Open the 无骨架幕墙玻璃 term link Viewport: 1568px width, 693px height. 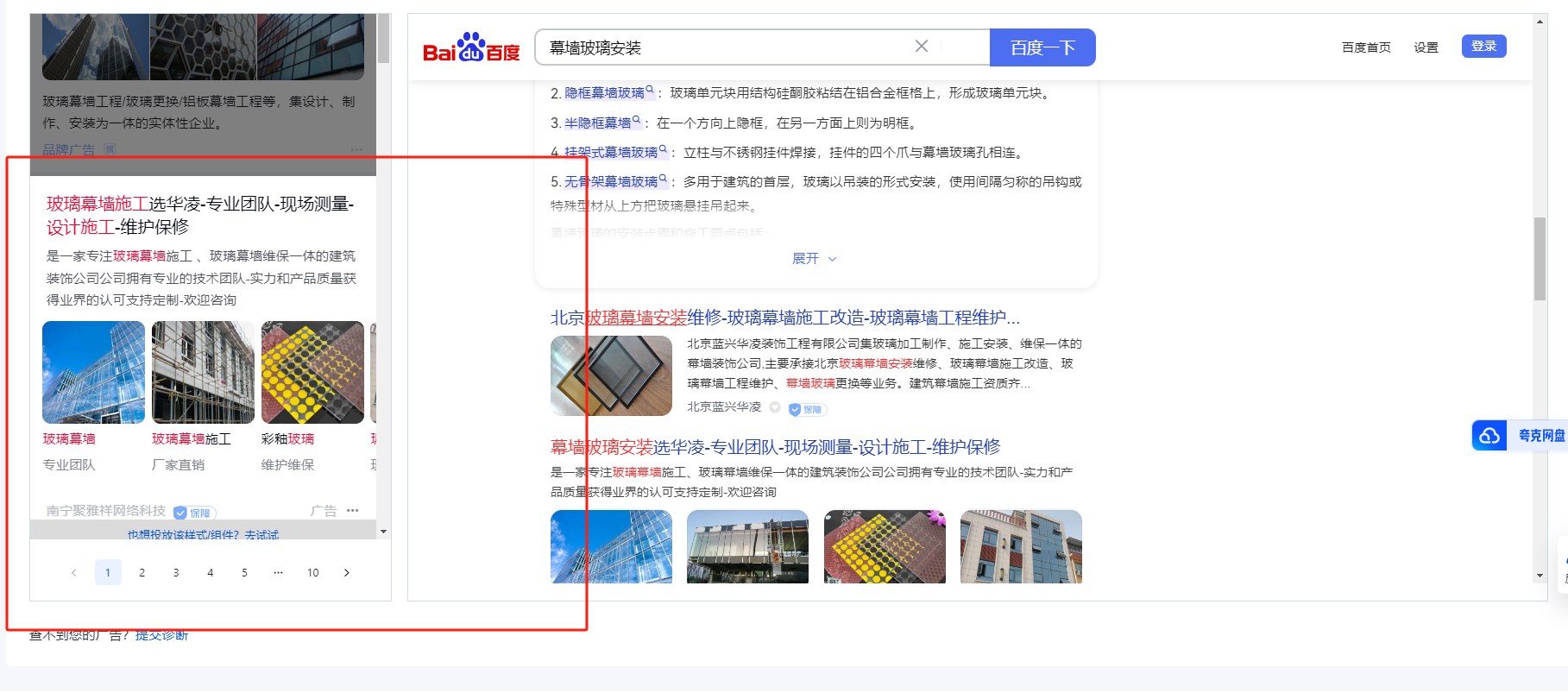pyautogui.click(x=611, y=182)
